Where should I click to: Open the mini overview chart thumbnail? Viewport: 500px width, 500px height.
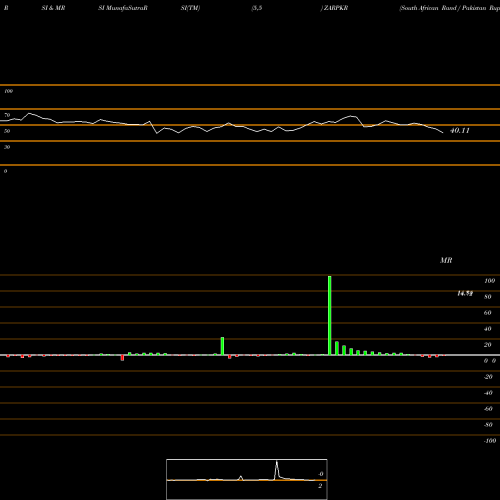pos(247,479)
